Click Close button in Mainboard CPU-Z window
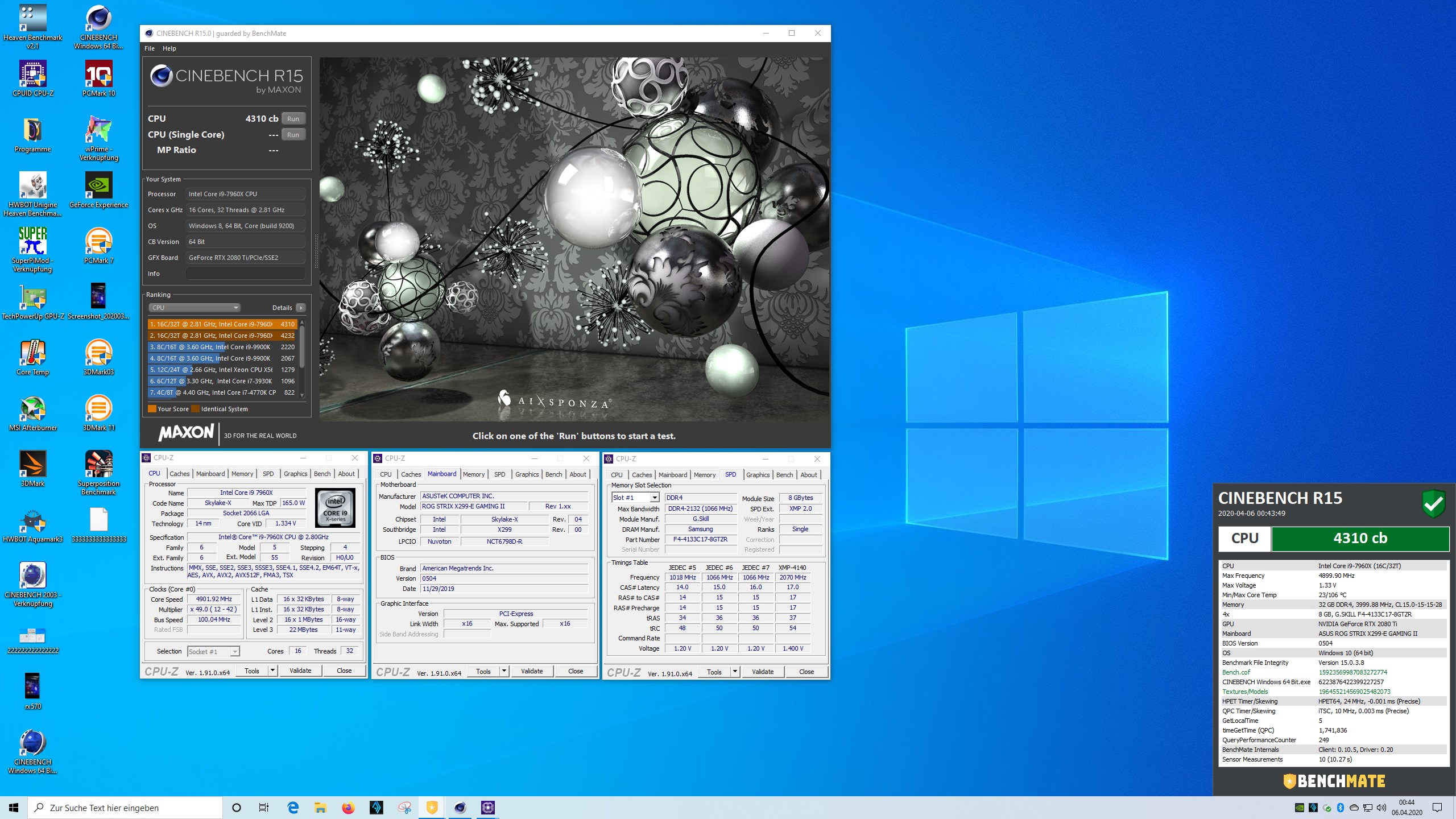 point(576,671)
